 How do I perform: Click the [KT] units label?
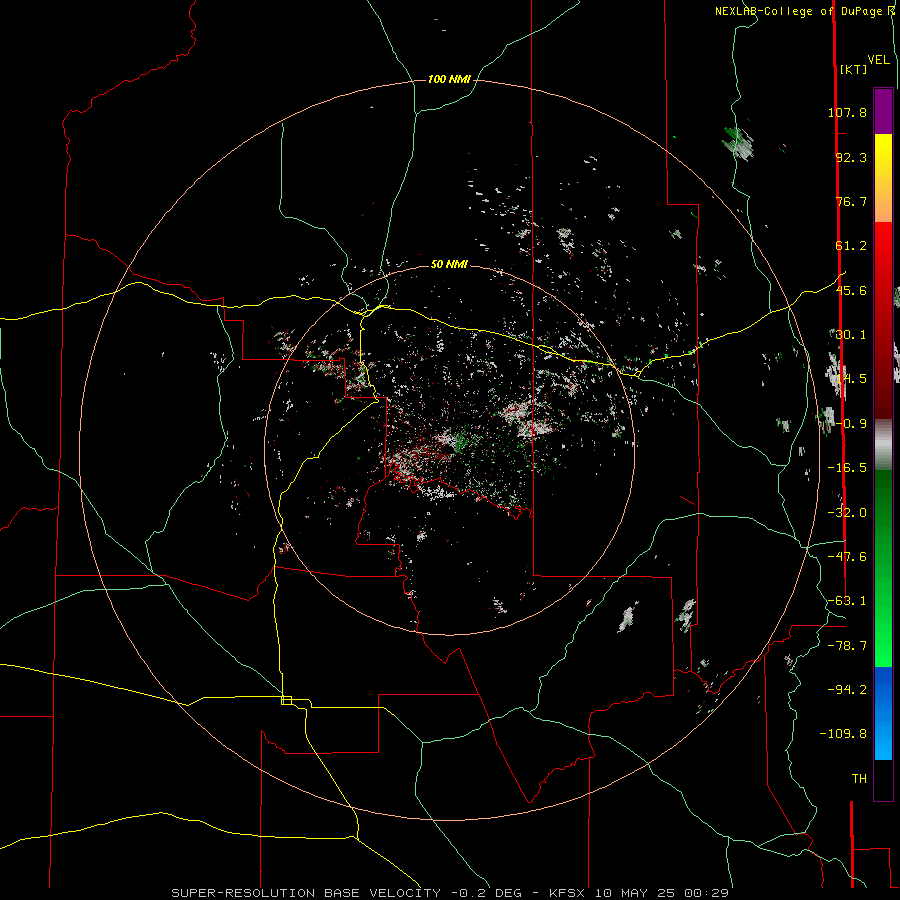[854, 69]
